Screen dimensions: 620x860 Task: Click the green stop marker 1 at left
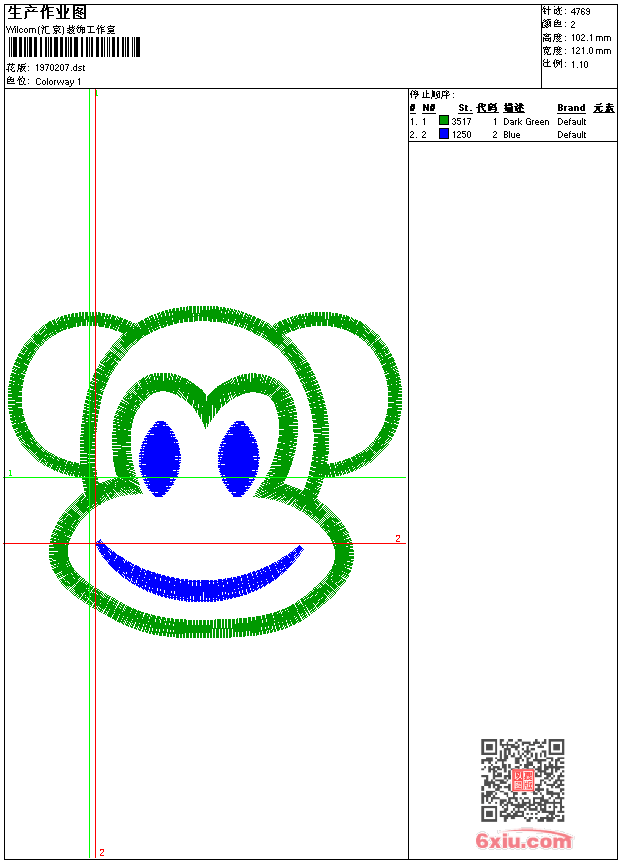coord(10,472)
